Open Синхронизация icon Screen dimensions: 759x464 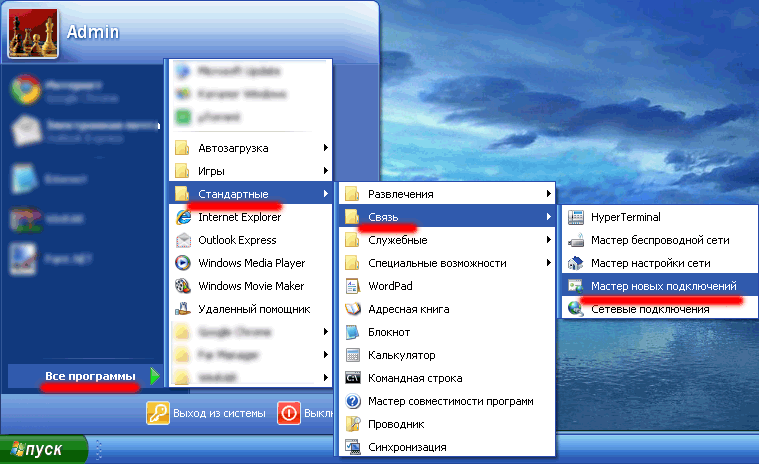coord(353,447)
